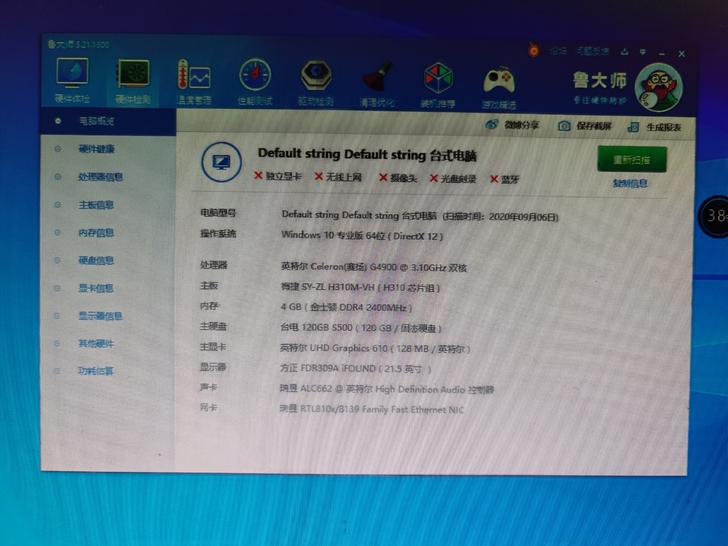
Task: Open 问题反馈 feedback link
Action: (592, 51)
